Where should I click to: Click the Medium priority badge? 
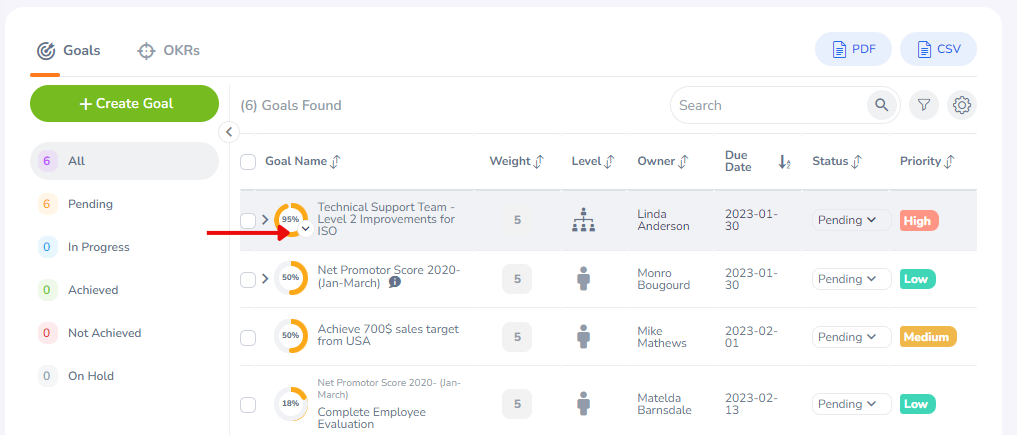(x=928, y=337)
